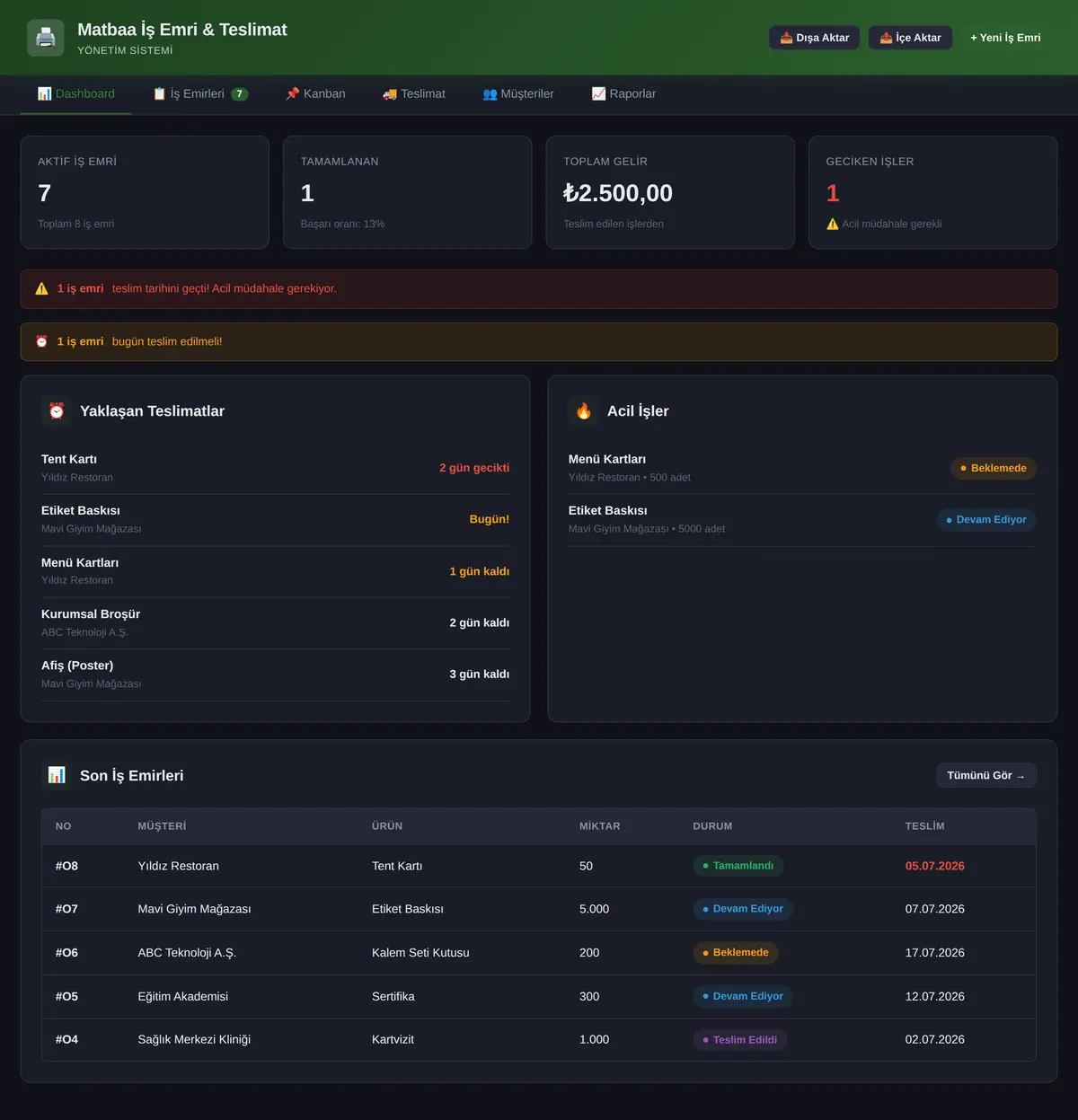Click the ₺2.500,00 total revenue value
1078x1120 pixels.
pyautogui.click(x=618, y=193)
